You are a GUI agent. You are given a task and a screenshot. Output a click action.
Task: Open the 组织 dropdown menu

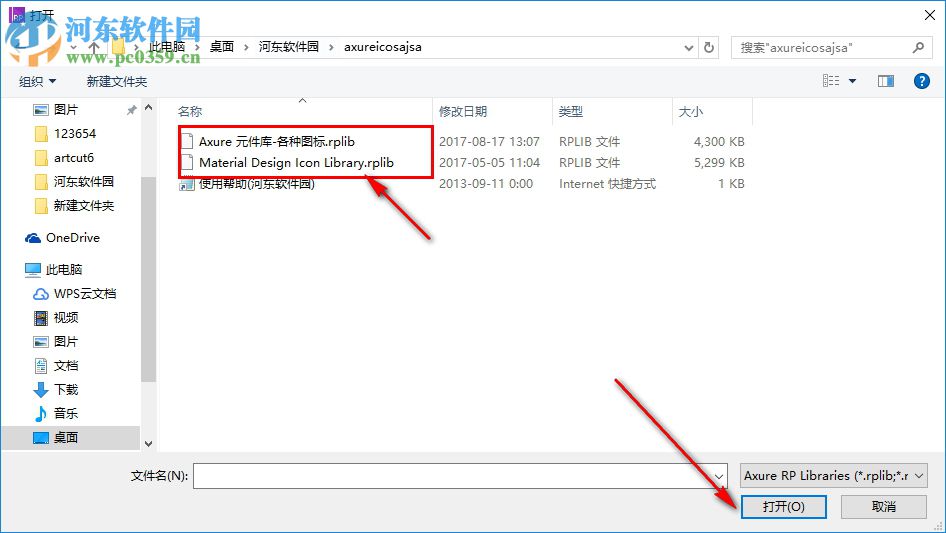[37, 81]
